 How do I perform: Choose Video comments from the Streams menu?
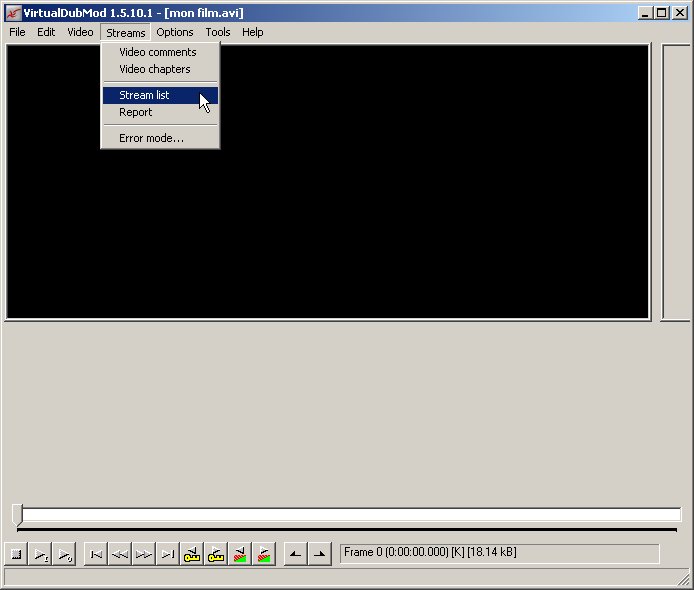click(x=160, y=52)
